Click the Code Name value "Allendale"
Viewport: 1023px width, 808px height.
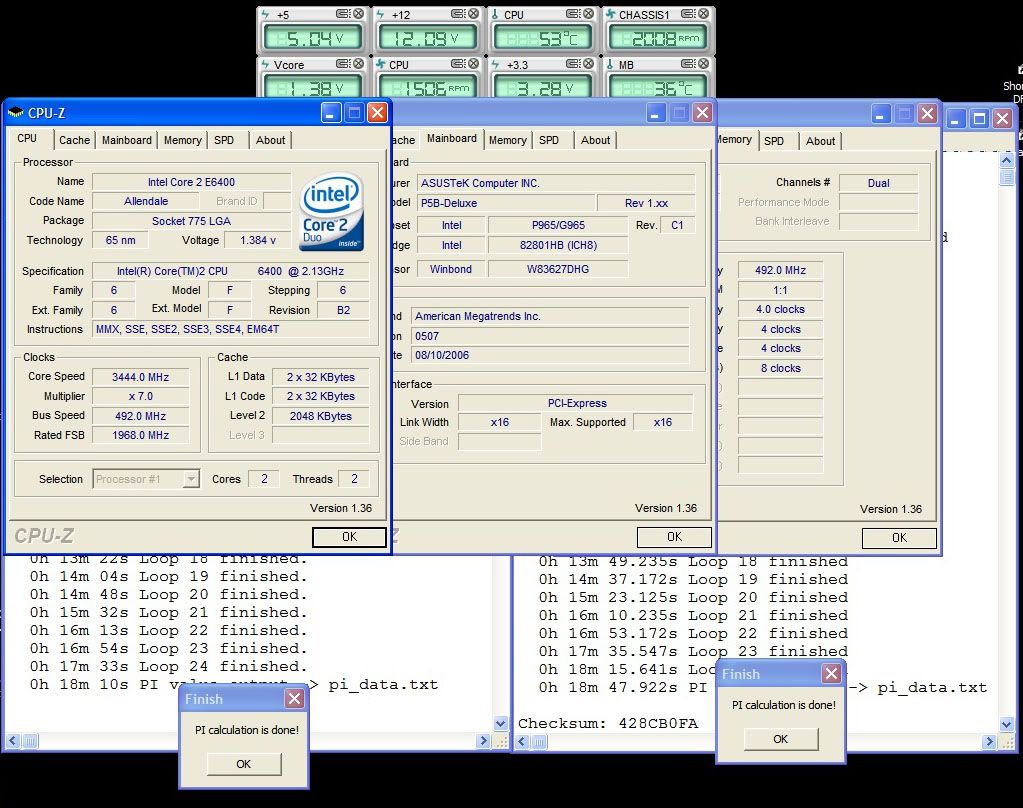(146, 201)
